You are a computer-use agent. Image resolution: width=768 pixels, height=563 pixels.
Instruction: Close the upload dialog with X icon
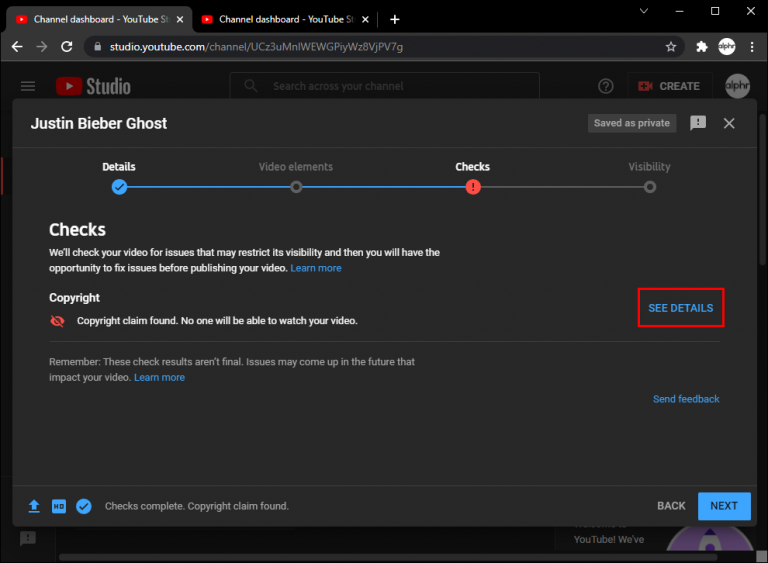coord(729,123)
